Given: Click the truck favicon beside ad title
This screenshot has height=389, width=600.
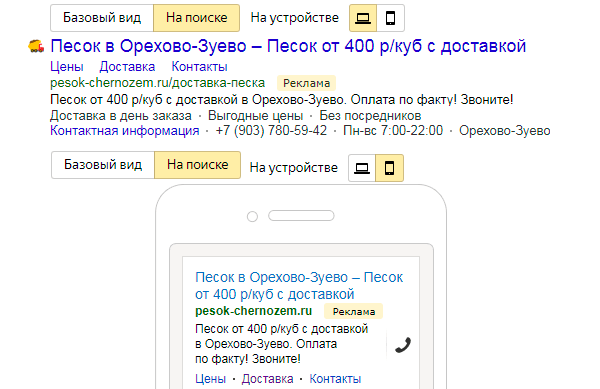Looking at the screenshot, I should click(x=36, y=46).
